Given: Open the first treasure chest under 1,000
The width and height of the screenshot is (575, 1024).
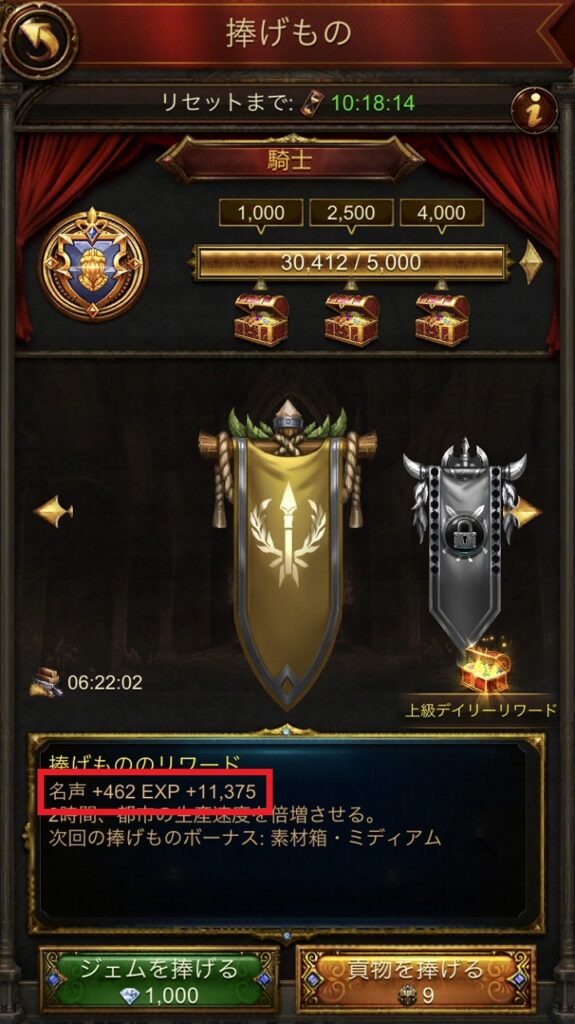Looking at the screenshot, I should [x=261, y=319].
